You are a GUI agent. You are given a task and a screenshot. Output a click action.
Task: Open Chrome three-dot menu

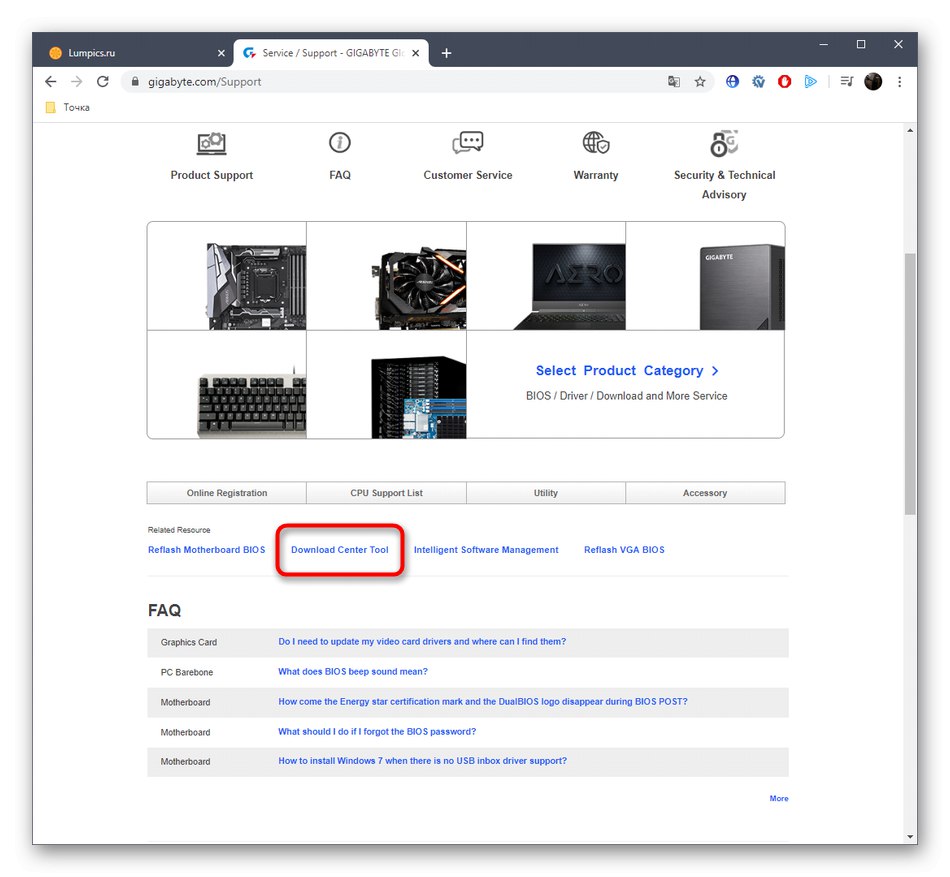(x=900, y=81)
